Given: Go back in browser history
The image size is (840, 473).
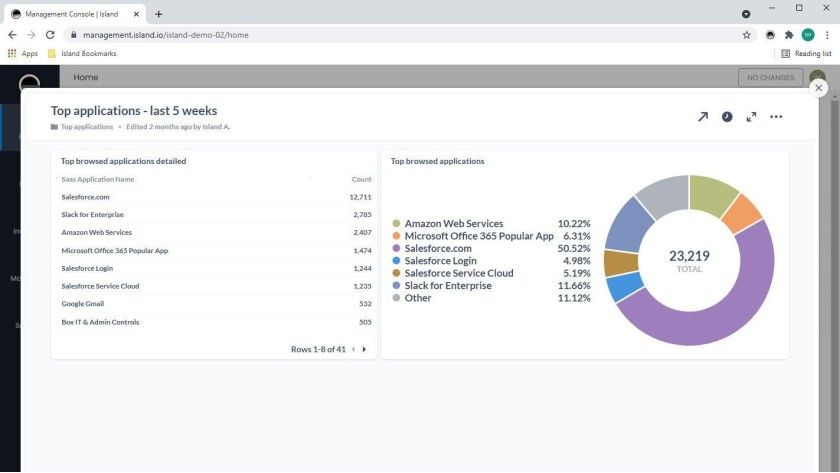Looking at the screenshot, I should [x=12, y=35].
